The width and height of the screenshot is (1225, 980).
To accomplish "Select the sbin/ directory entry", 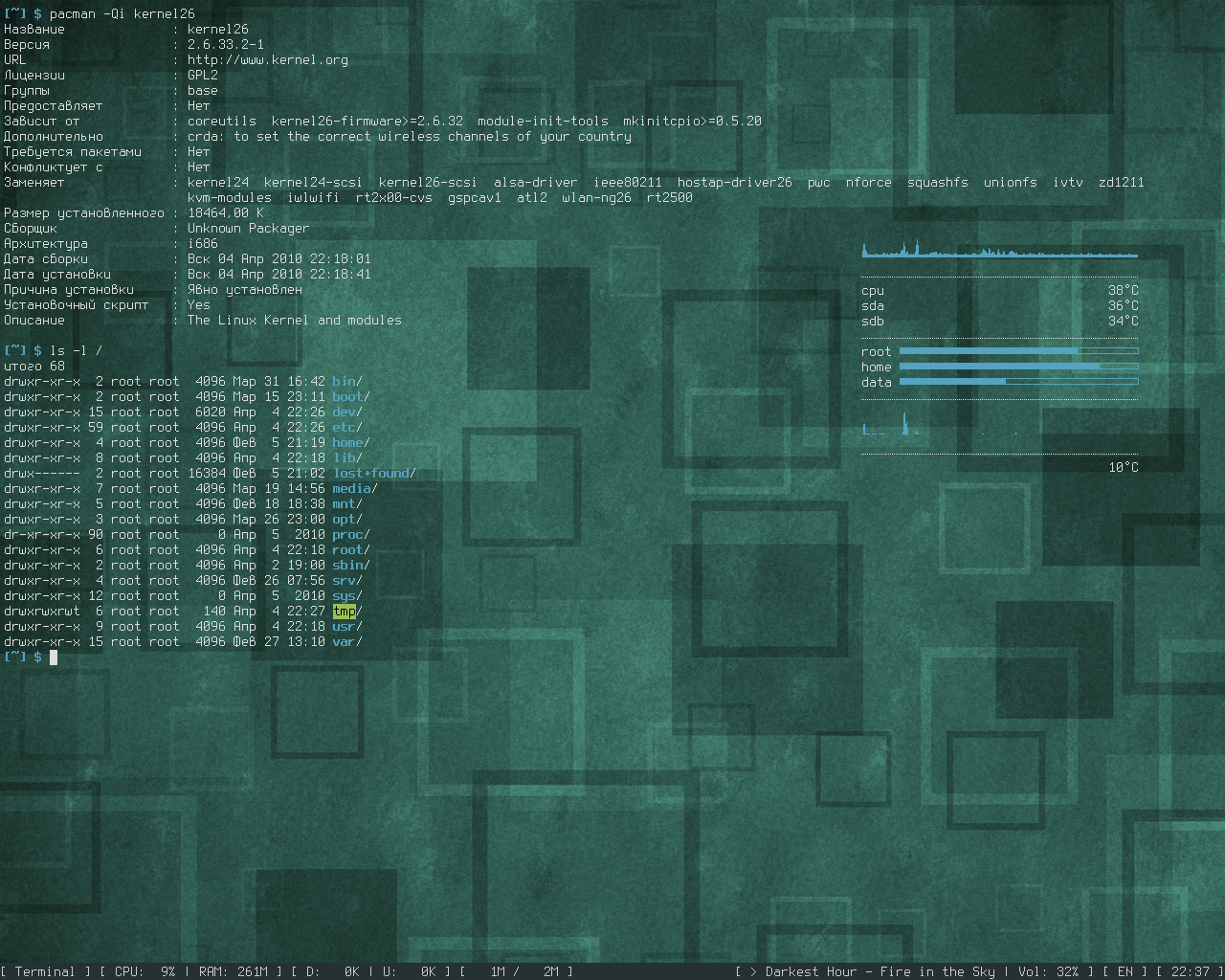I will click(351, 565).
